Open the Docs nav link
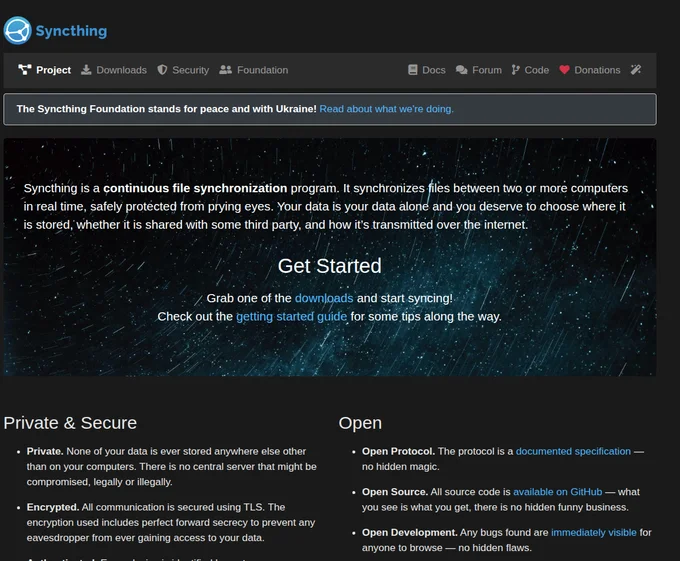This screenshot has width=680, height=561. [x=434, y=70]
